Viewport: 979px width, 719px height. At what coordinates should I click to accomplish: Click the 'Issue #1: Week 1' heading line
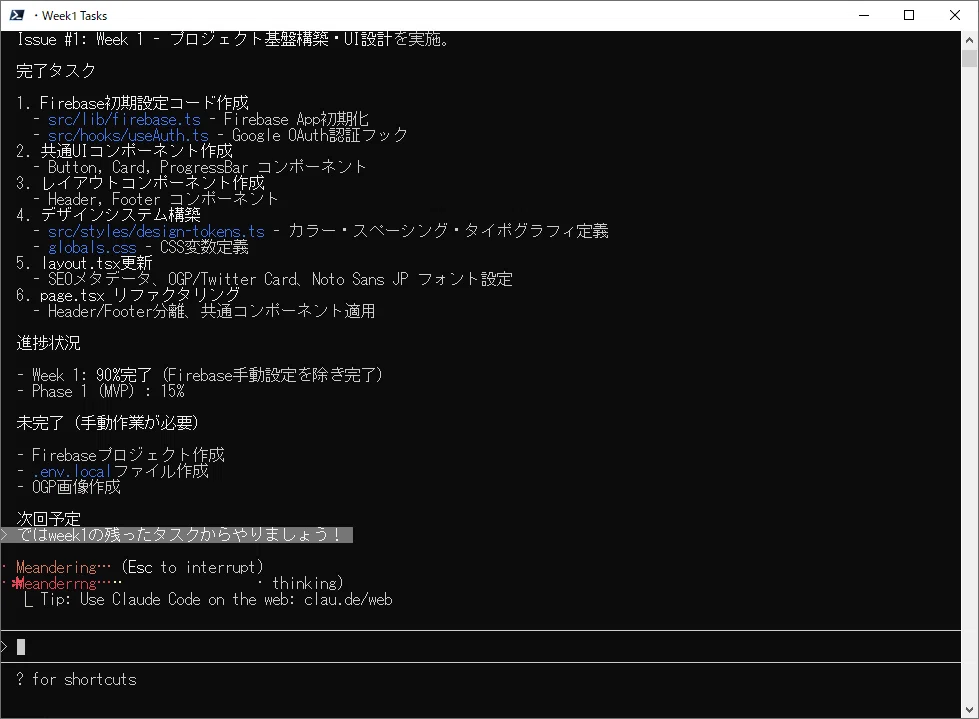(232, 39)
